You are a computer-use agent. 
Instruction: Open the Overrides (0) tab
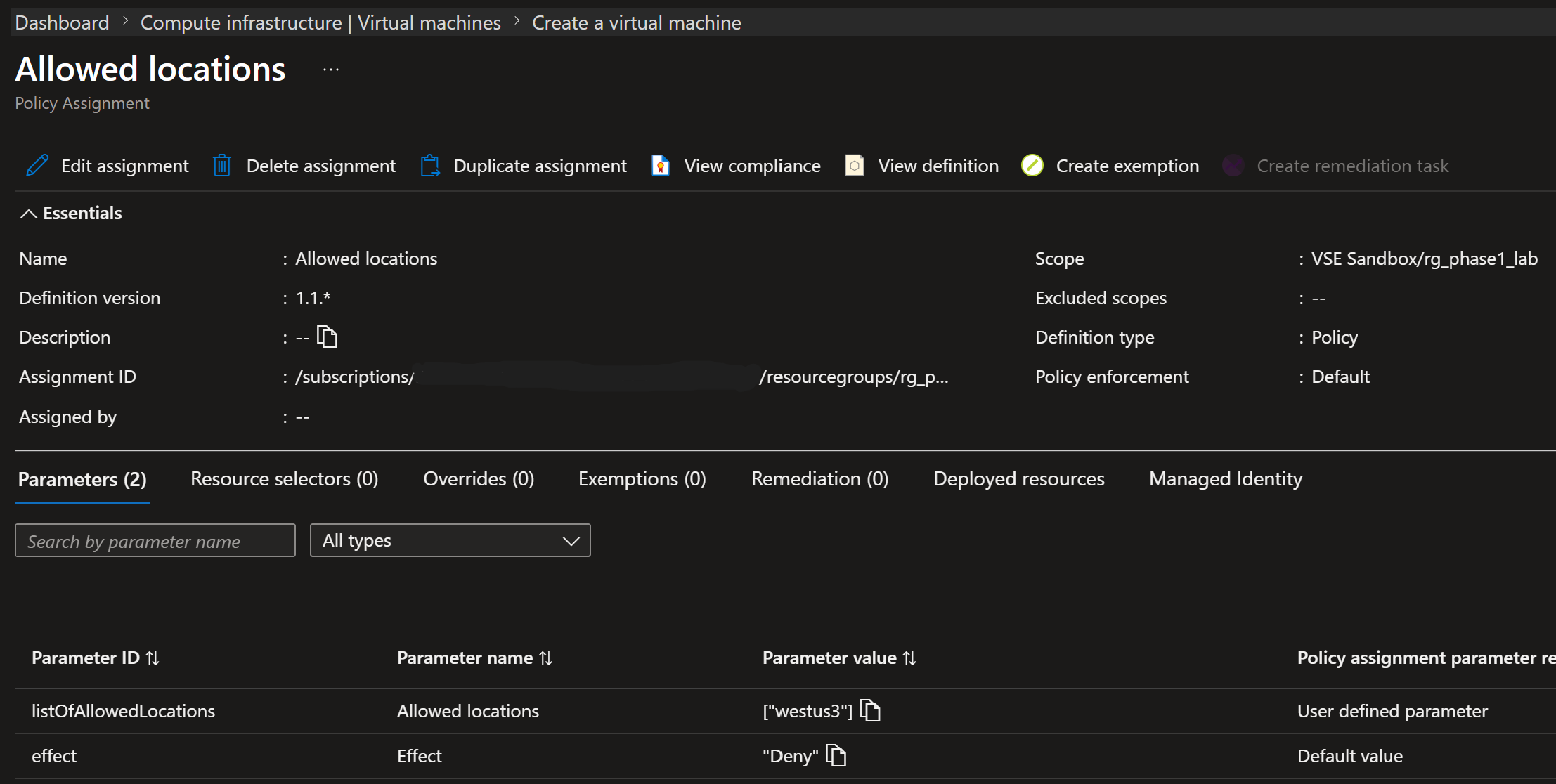479,479
